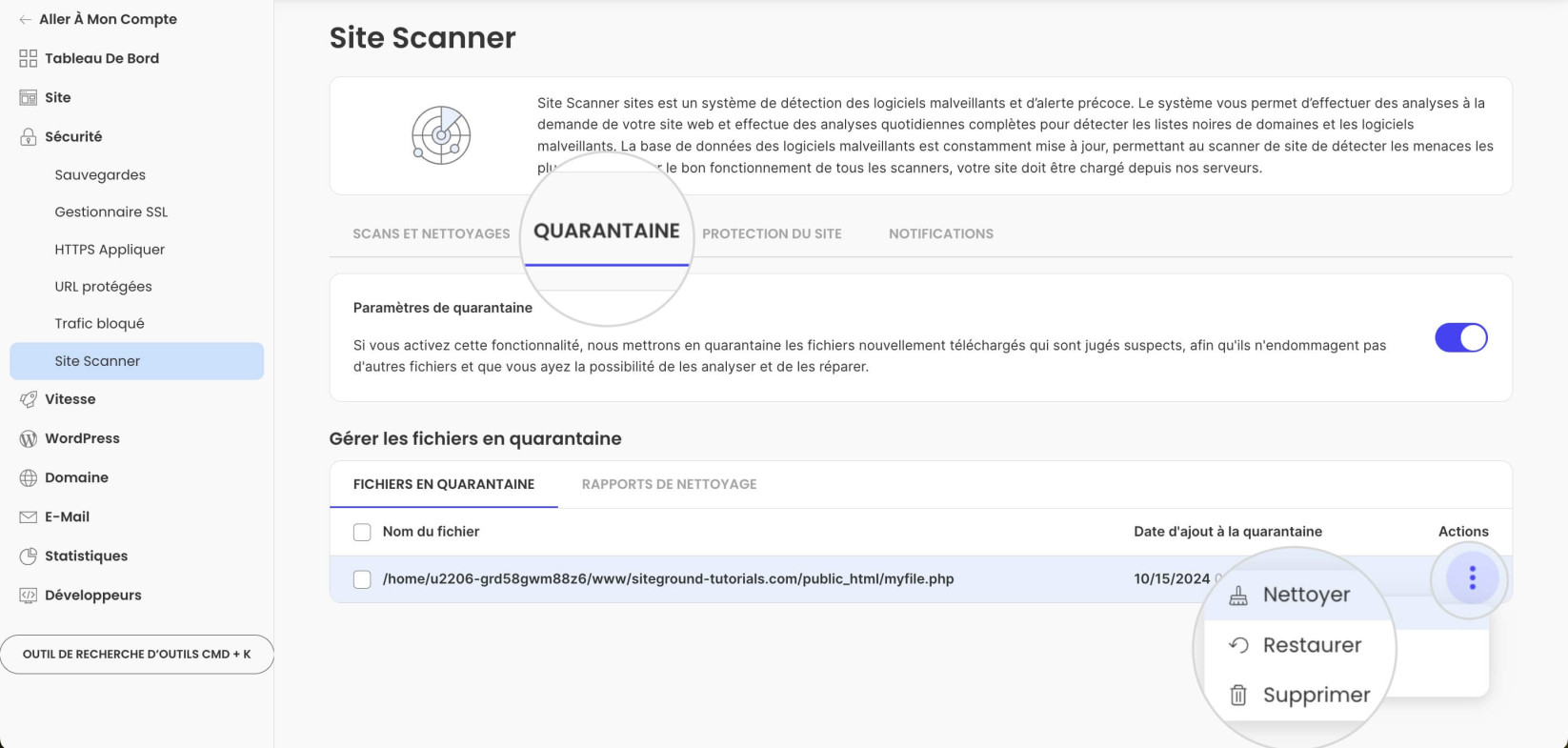
Task: Expand the Domaine section
Action: tap(76, 477)
